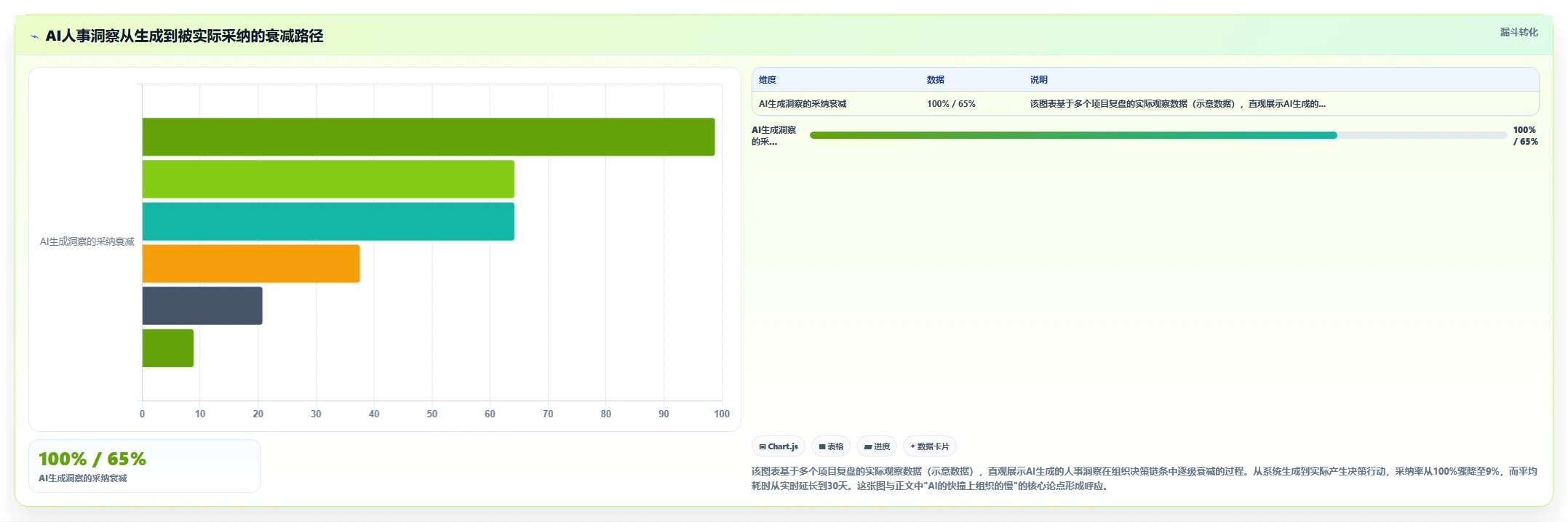Click the small icon before the chart title

click(34, 36)
